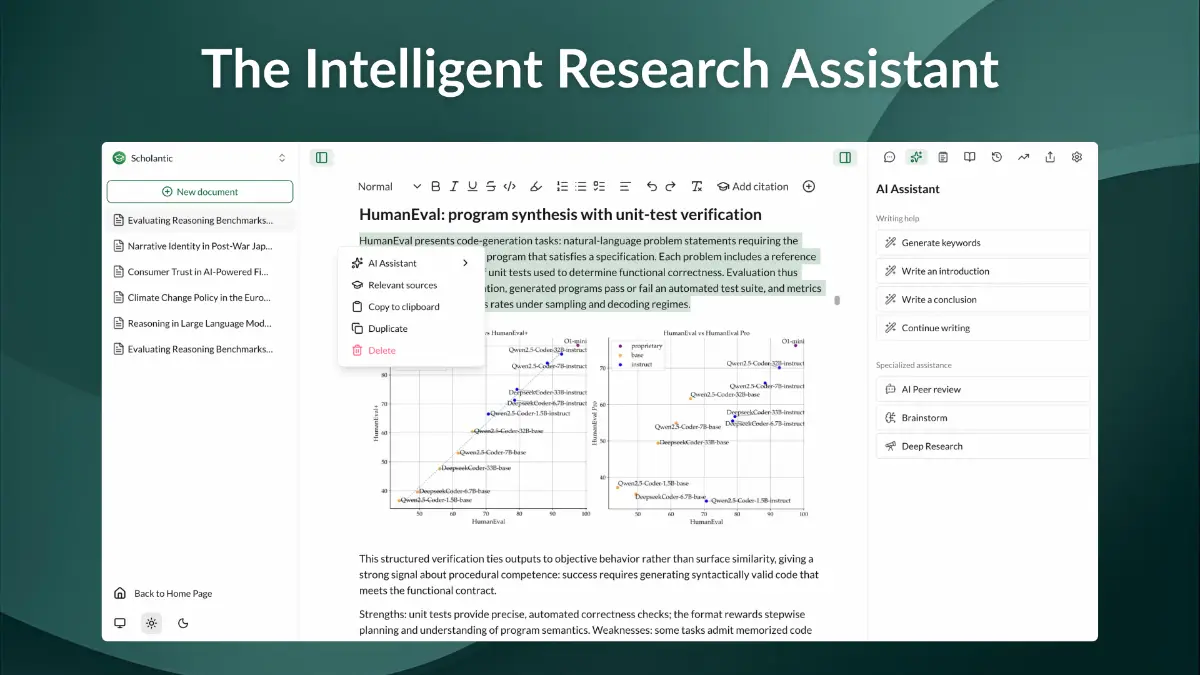Open the Normal text style dropdown
1200x675 pixels.
point(389,186)
